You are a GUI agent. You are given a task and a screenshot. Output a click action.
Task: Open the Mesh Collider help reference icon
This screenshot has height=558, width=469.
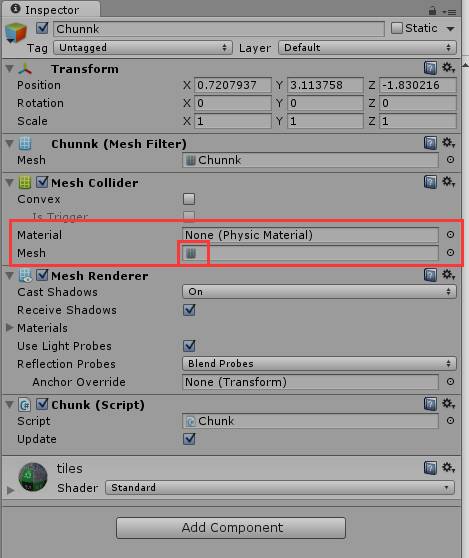click(430, 182)
